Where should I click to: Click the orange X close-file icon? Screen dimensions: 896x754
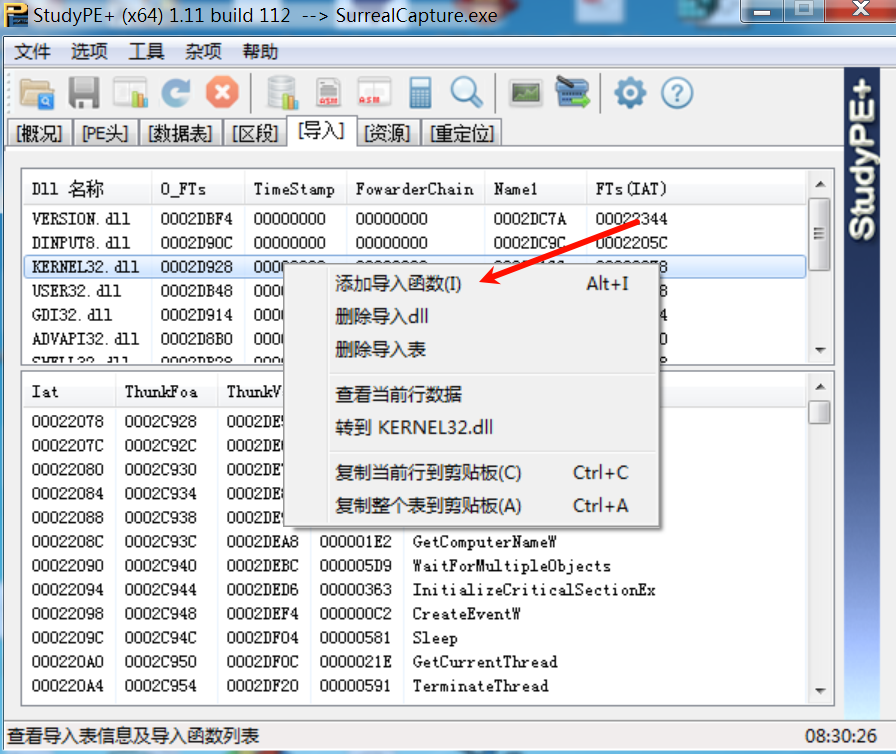pyautogui.click(x=222, y=93)
